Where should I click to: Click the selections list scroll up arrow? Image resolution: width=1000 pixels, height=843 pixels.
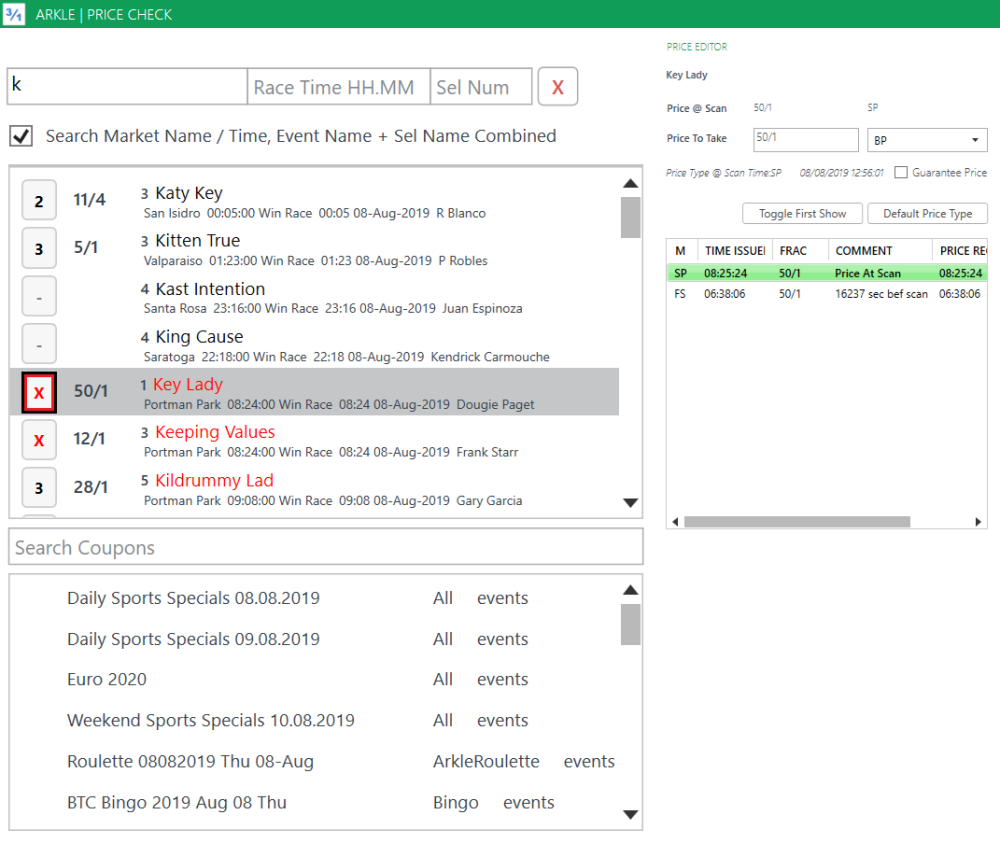(630, 184)
